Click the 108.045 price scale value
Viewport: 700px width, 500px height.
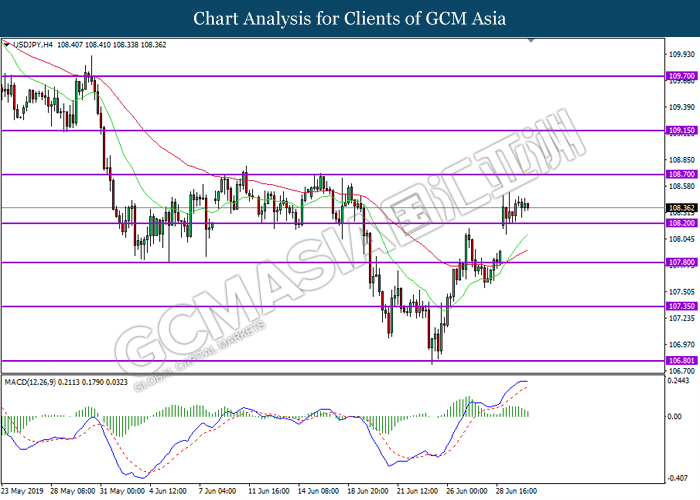(682, 239)
